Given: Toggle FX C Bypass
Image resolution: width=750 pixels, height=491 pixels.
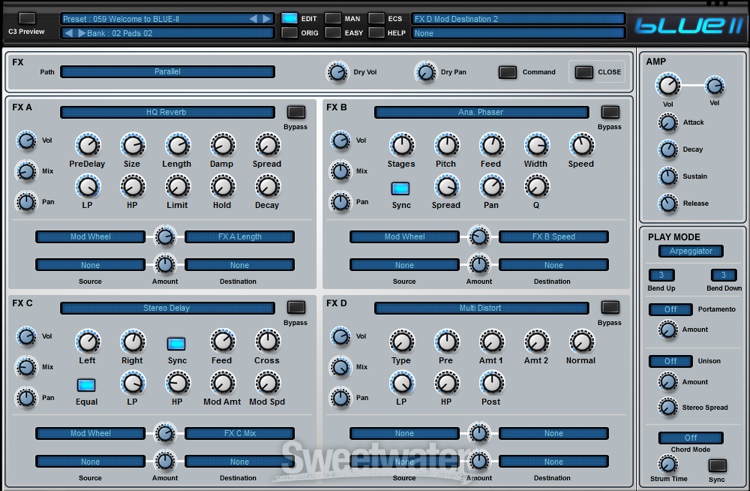Looking at the screenshot, I should pyautogui.click(x=296, y=307).
